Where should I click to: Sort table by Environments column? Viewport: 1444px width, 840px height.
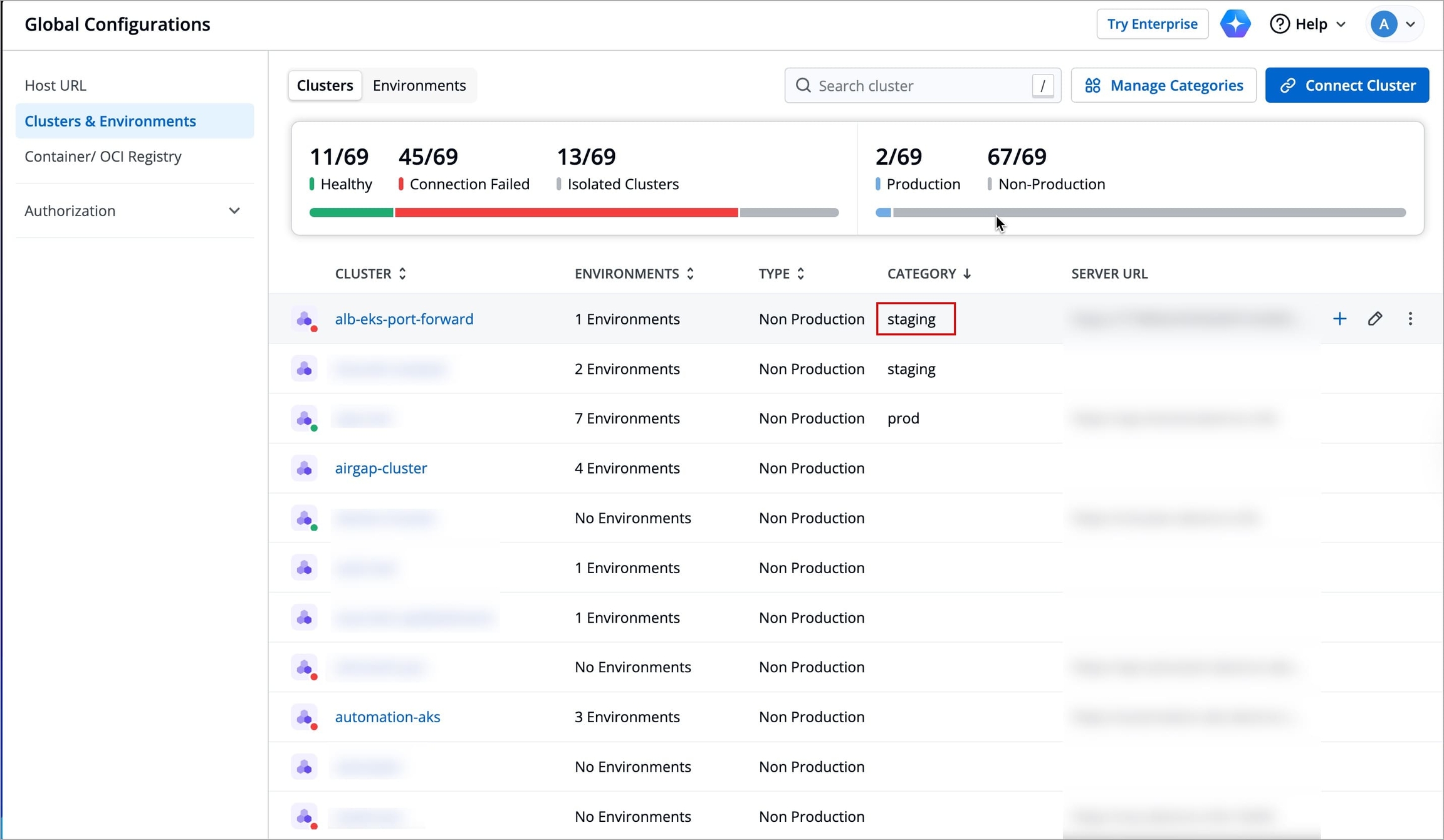pyautogui.click(x=634, y=274)
